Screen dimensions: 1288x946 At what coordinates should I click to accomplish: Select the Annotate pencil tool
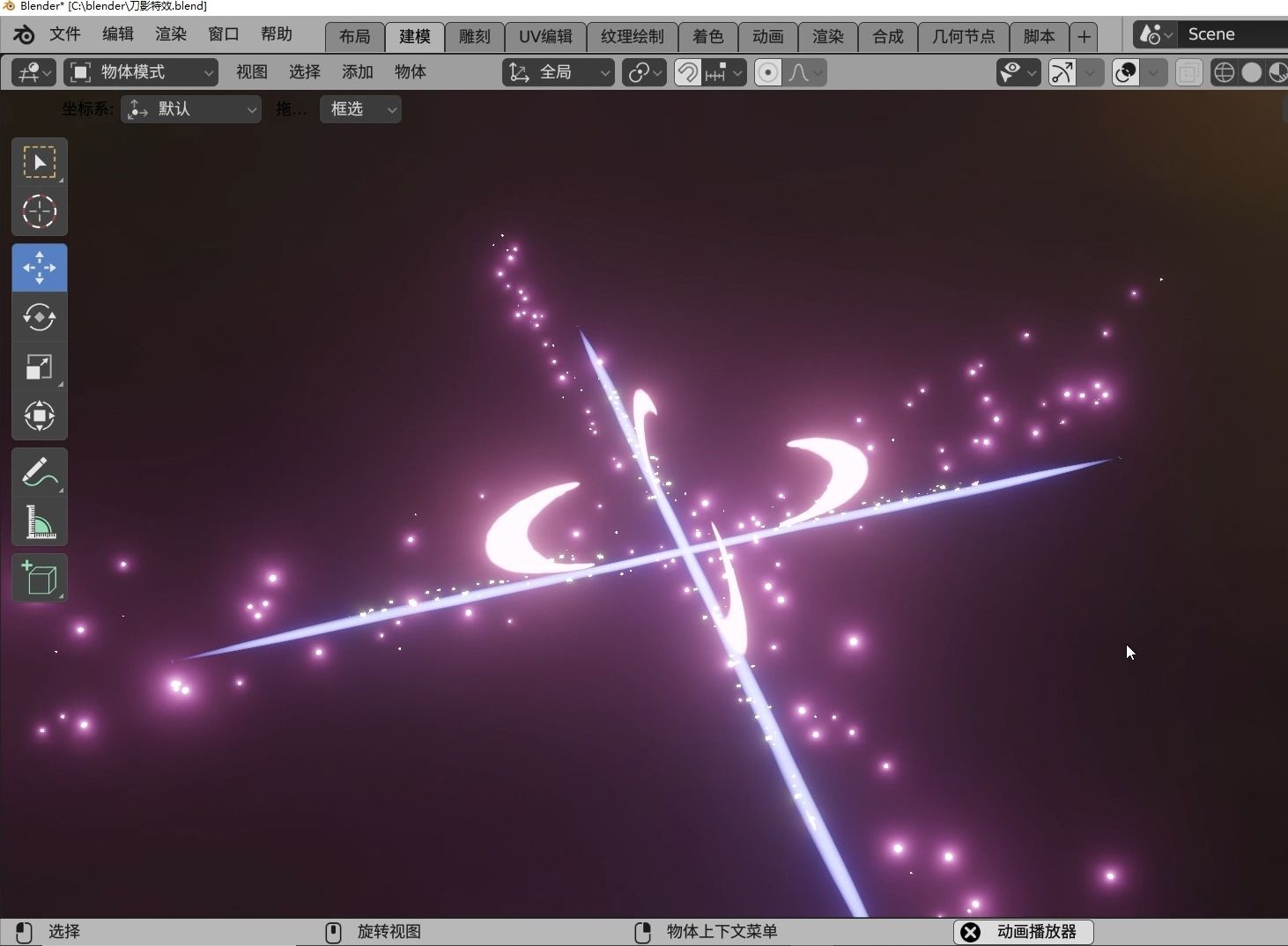(x=40, y=472)
